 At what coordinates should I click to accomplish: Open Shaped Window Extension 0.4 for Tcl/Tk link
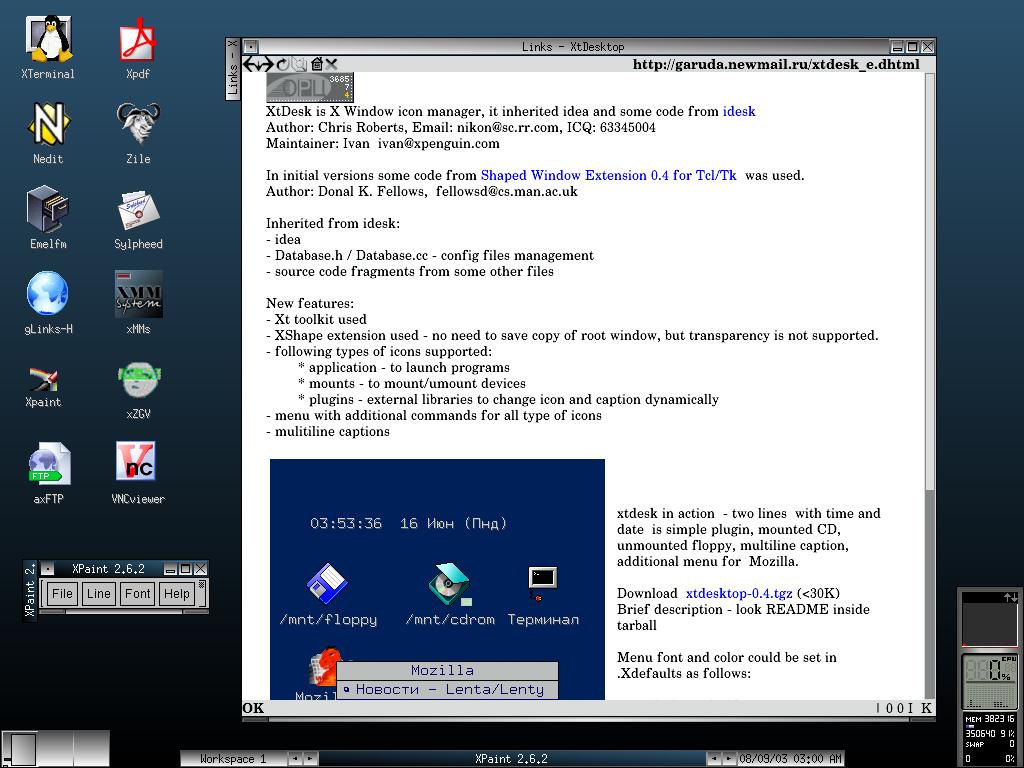click(608, 176)
